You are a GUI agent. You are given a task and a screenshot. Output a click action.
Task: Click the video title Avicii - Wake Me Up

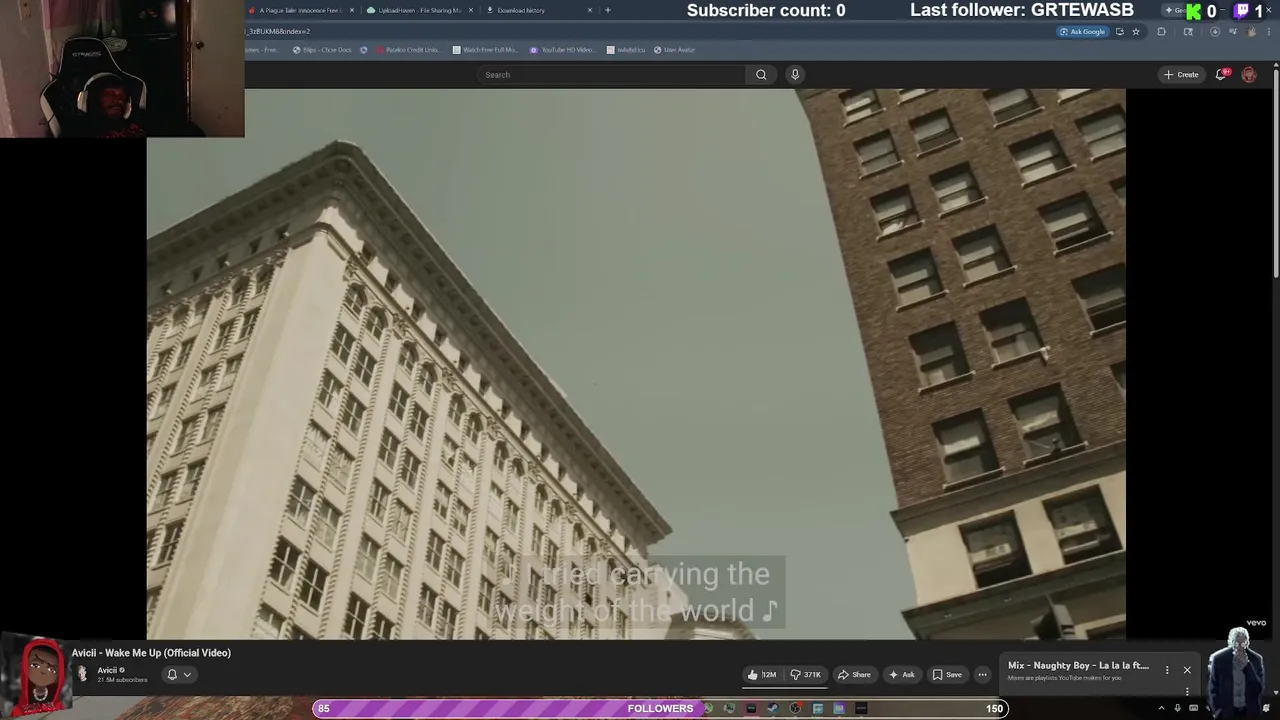click(x=151, y=653)
